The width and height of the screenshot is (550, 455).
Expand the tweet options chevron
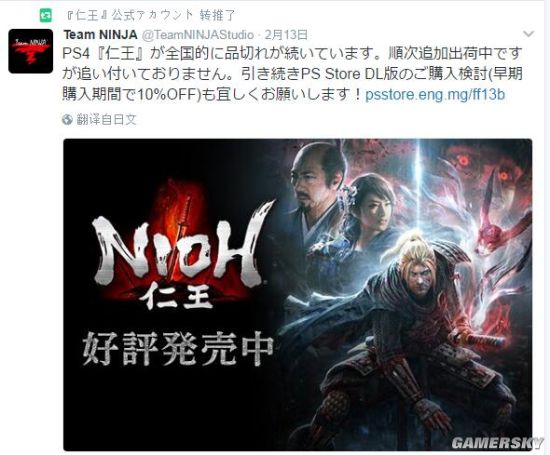pyautogui.click(x=528, y=34)
